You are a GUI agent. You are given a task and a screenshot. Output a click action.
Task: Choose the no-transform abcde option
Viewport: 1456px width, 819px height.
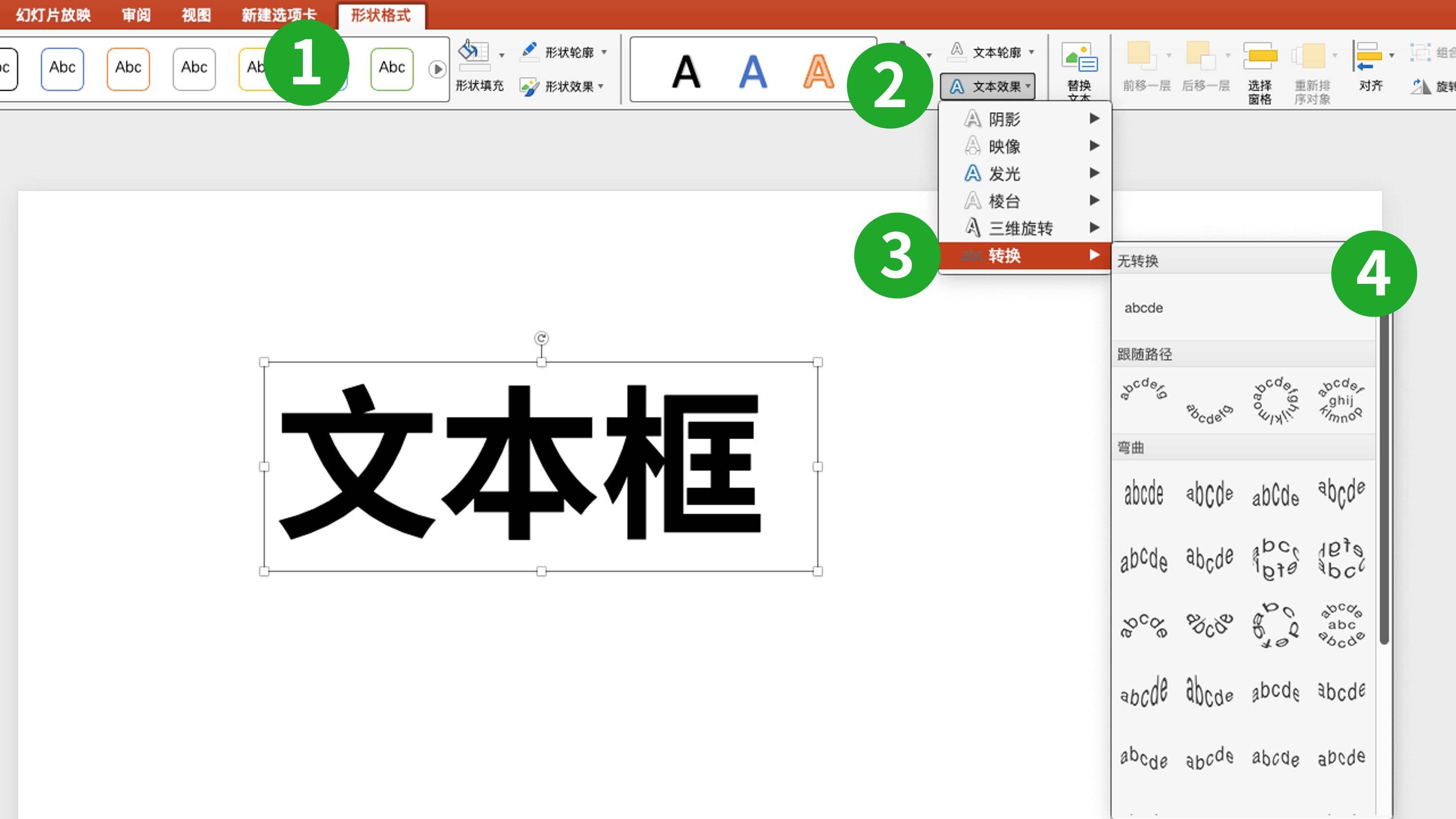[1143, 308]
